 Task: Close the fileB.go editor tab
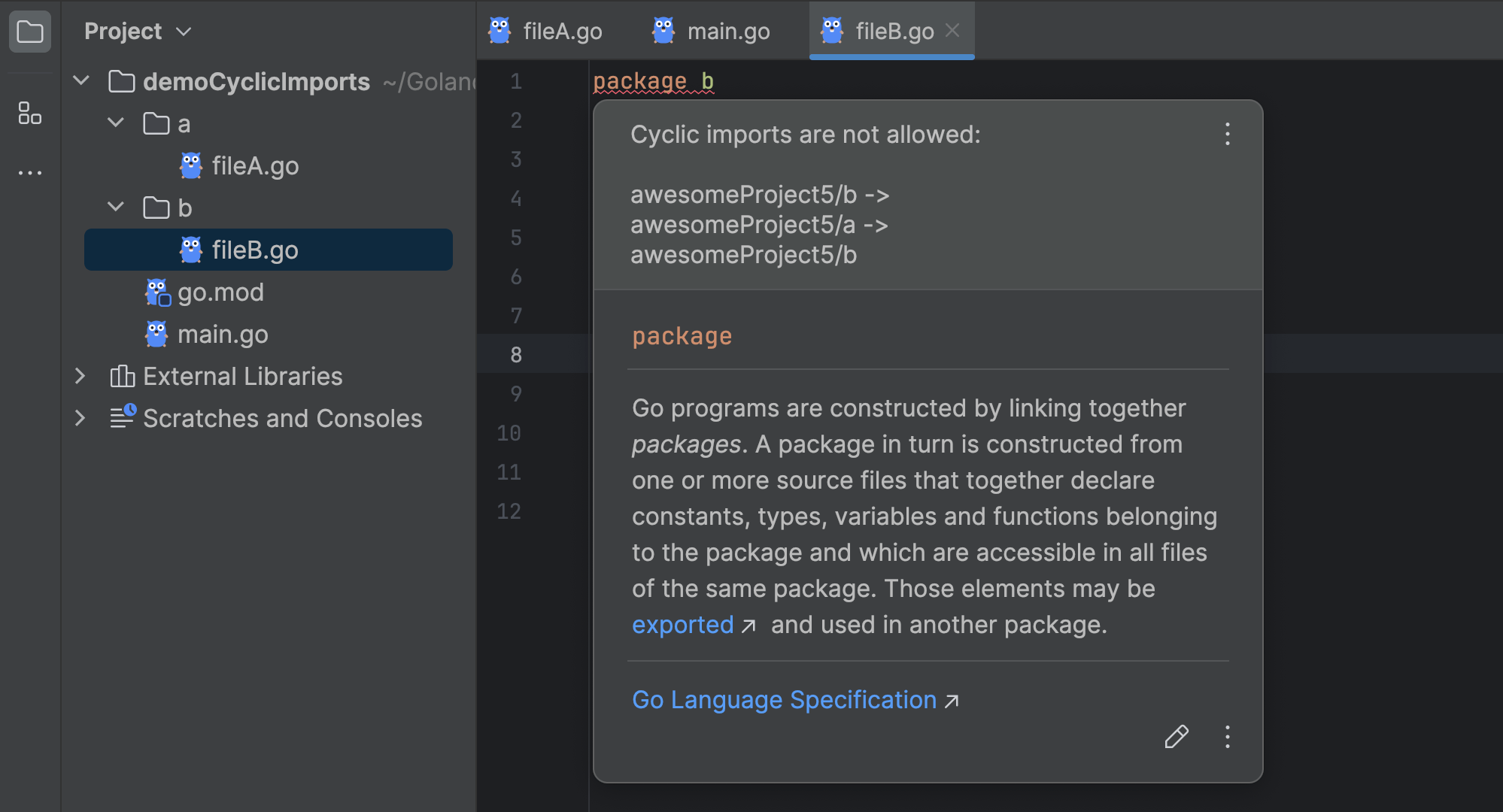pyautogui.click(x=952, y=30)
